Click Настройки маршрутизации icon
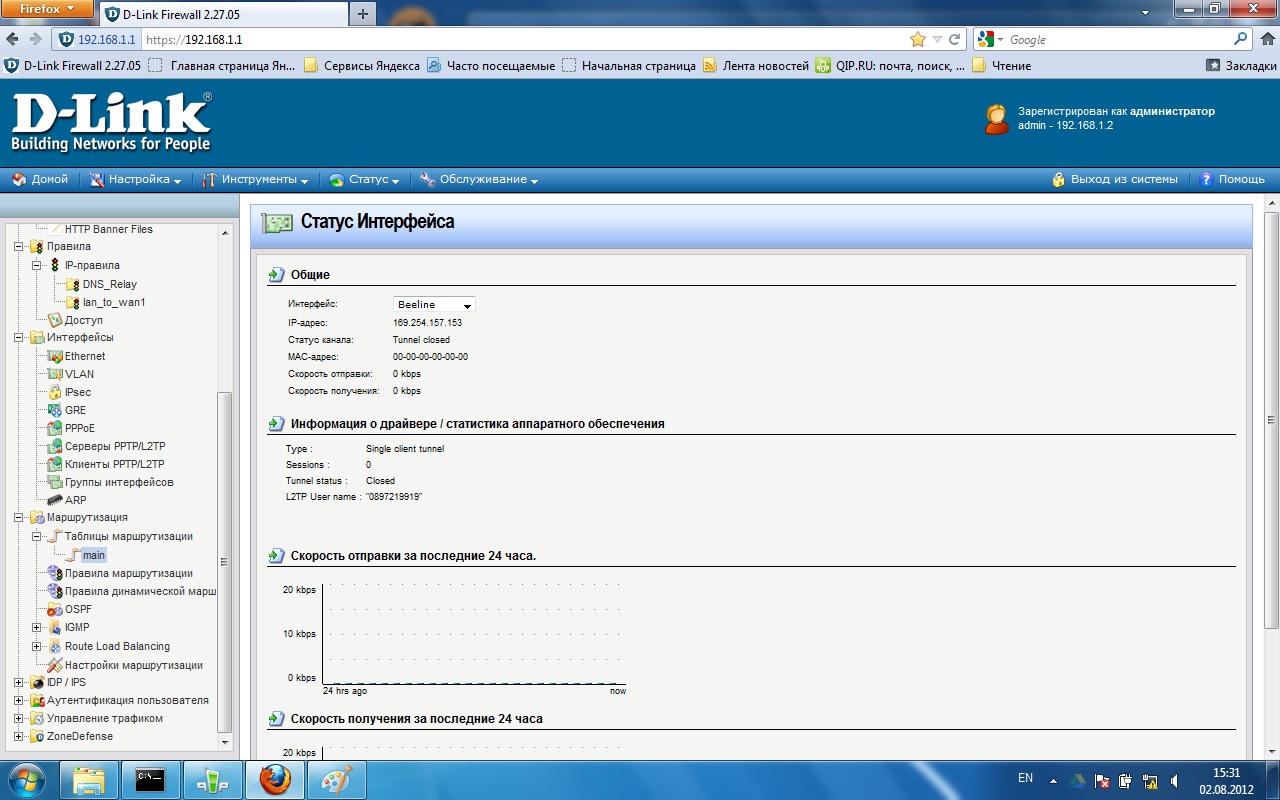Screen dimensions: 1280x800 (x=55, y=665)
